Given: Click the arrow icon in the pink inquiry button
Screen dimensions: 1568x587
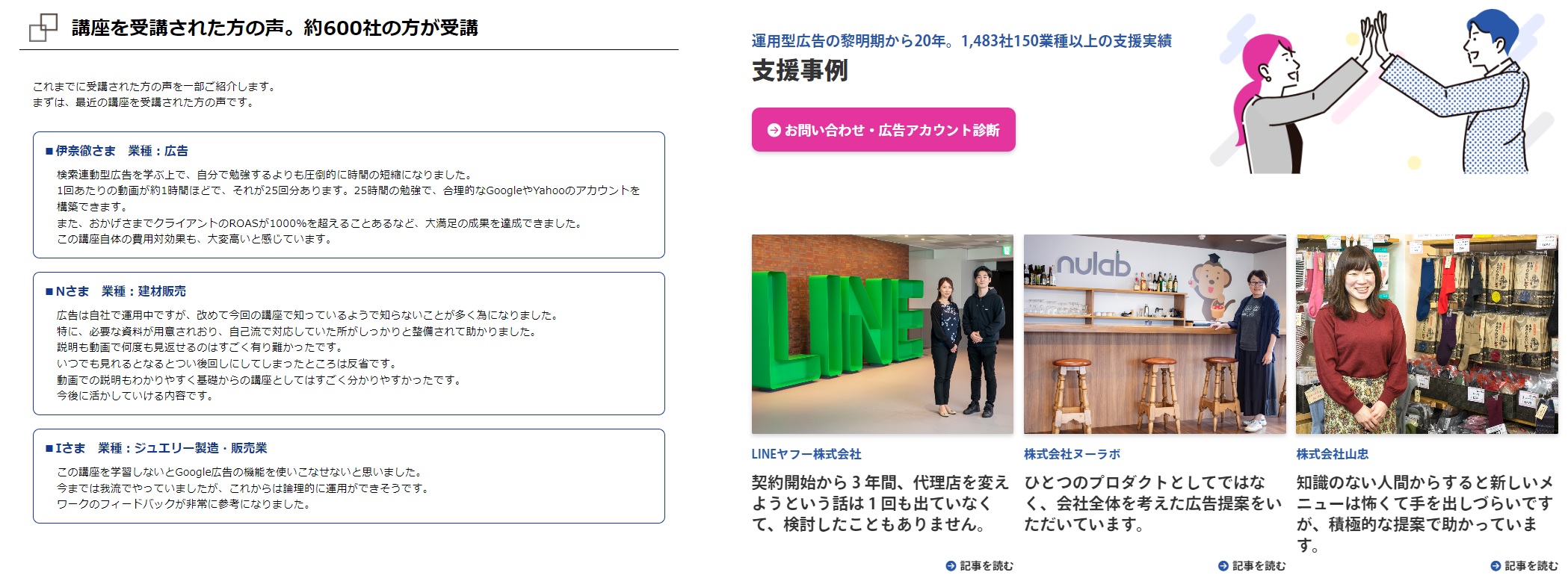Looking at the screenshot, I should coord(774,130).
